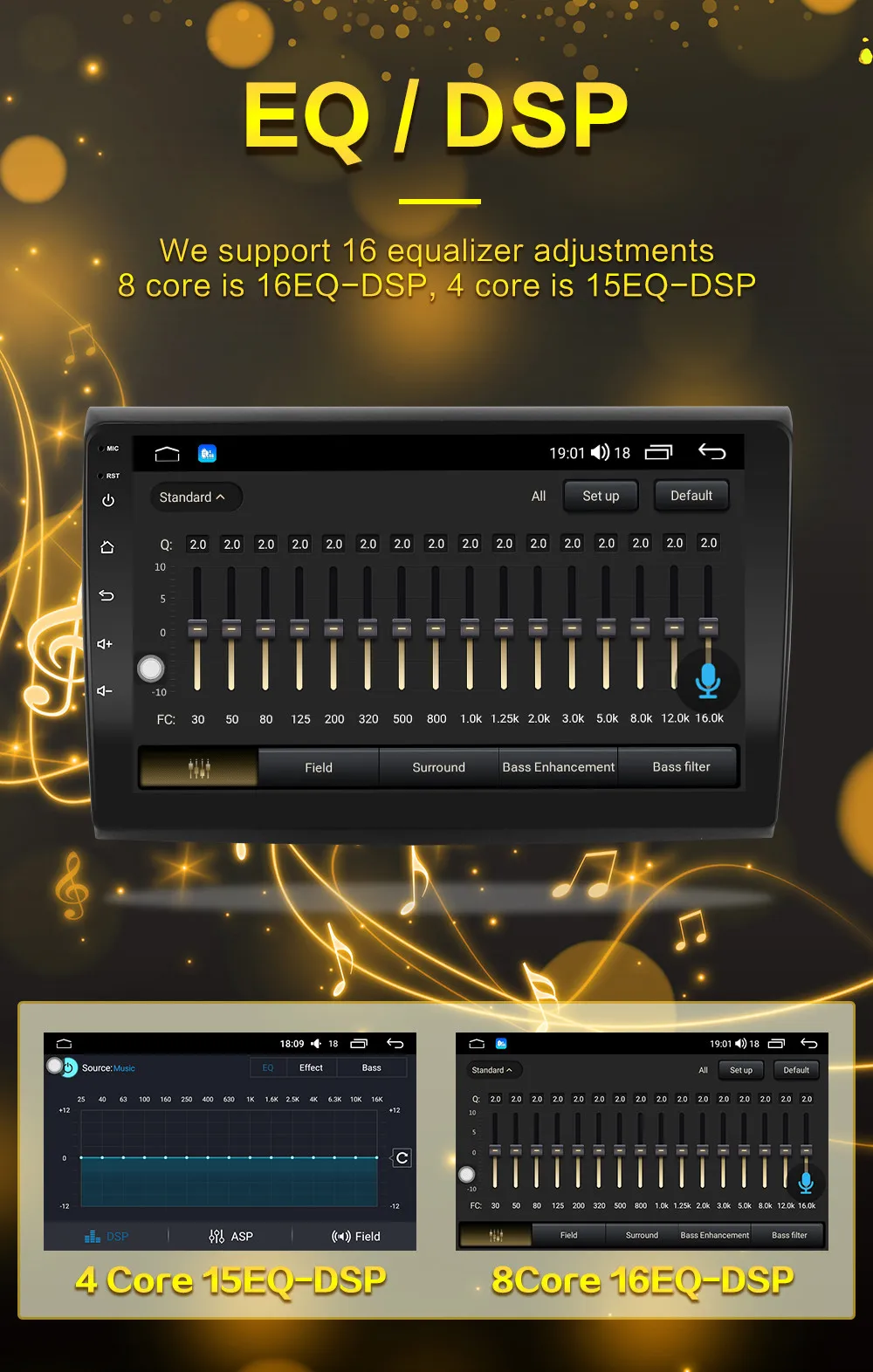873x1372 pixels.
Task: Switch to the Field tab on the main screen
Action: coord(319,768)
